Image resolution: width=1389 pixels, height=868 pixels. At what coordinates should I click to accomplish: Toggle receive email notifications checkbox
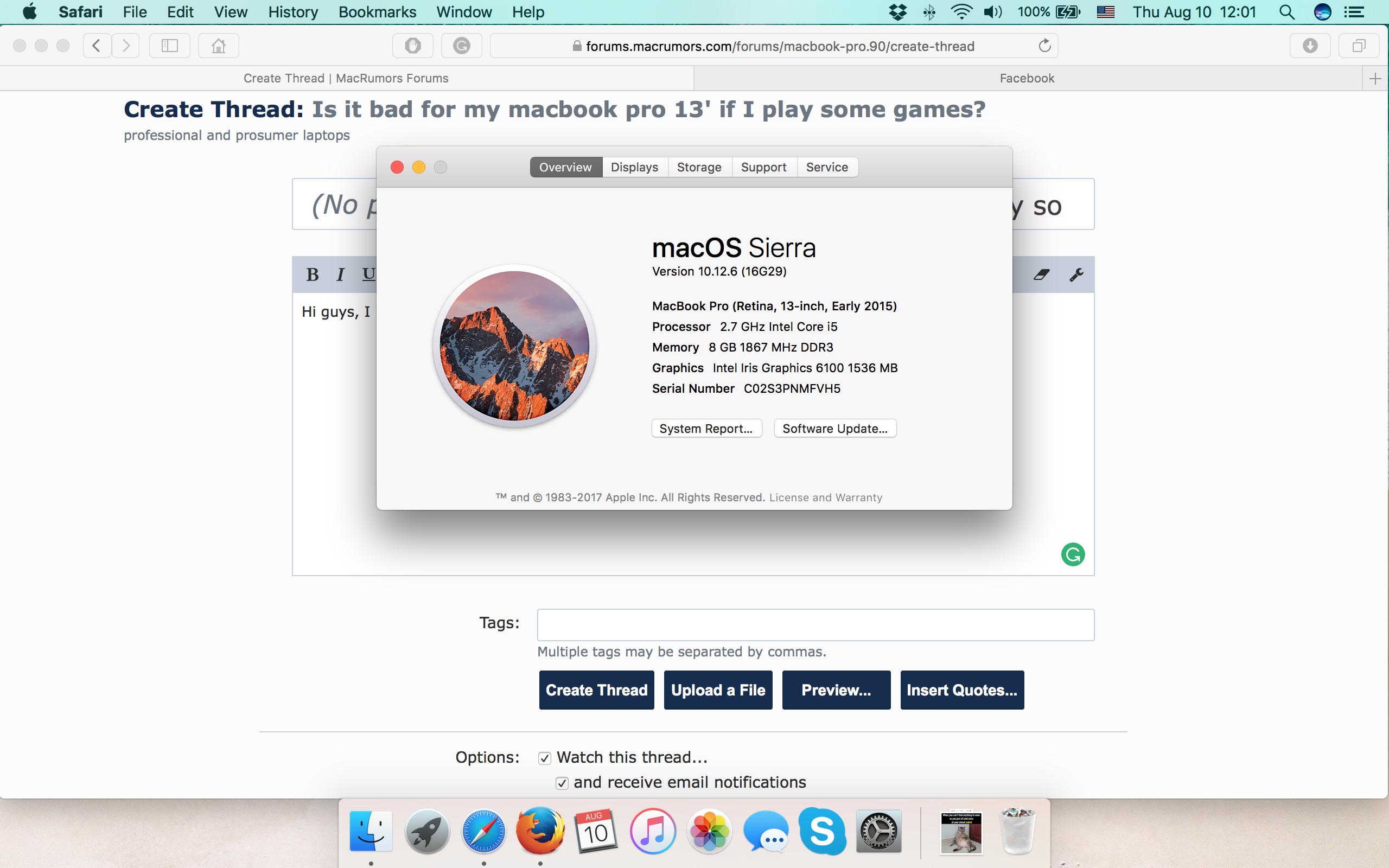coord(562,783)
